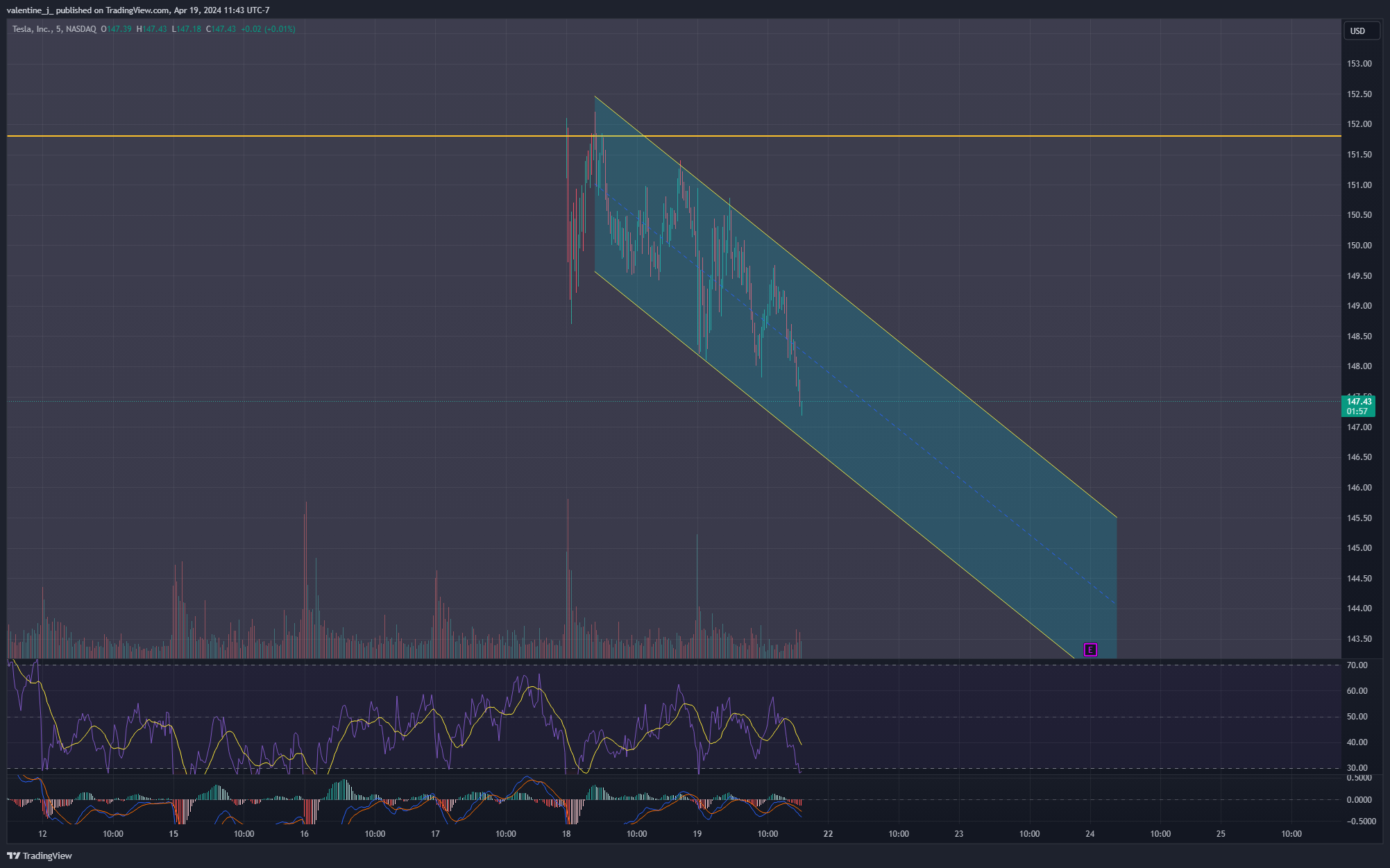1390x868 pixels.
Task: Click date label 18 on time axis
Action: tap(566, 834)
